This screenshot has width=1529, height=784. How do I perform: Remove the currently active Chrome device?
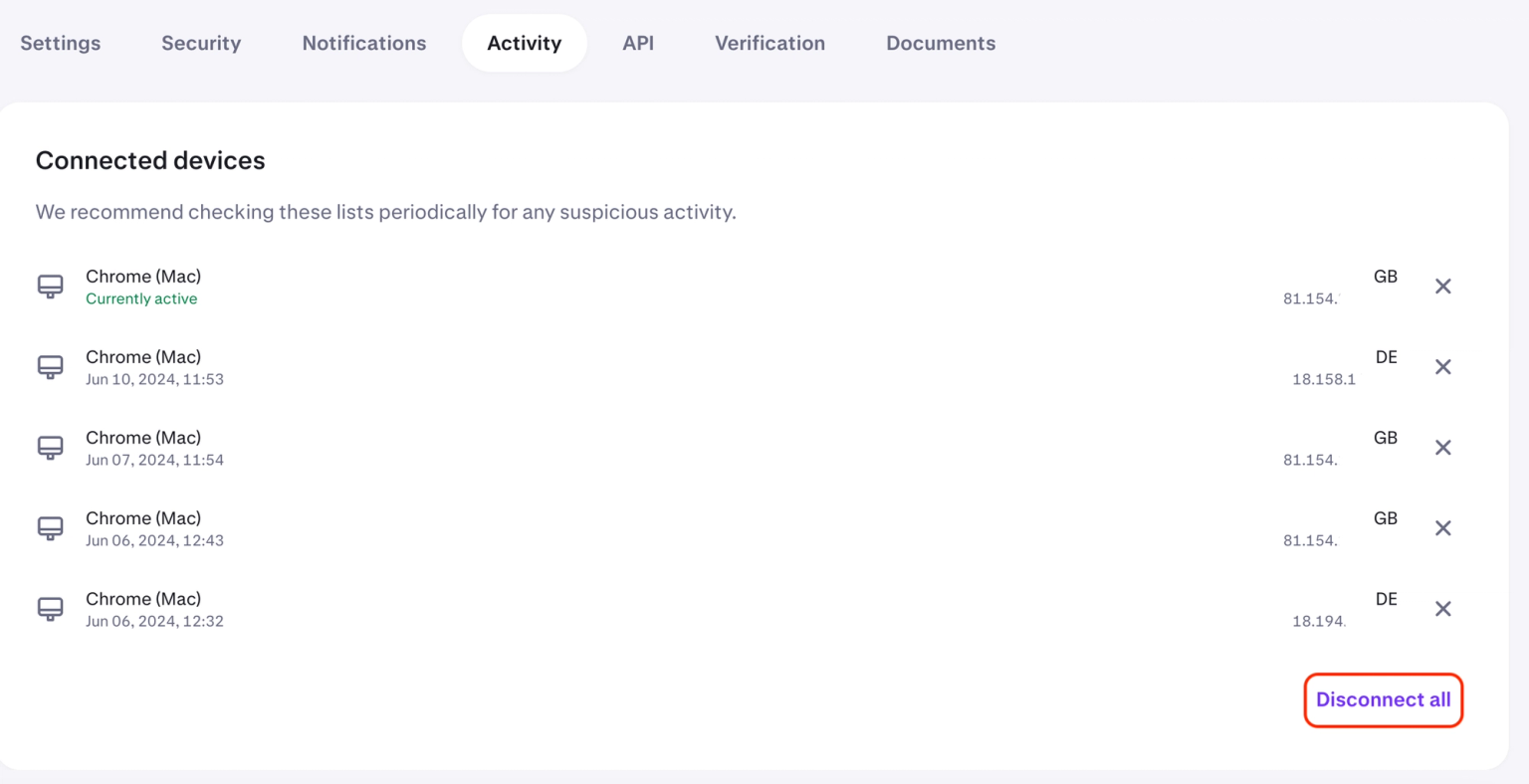pyautogui.click(x=1442, y=287)
